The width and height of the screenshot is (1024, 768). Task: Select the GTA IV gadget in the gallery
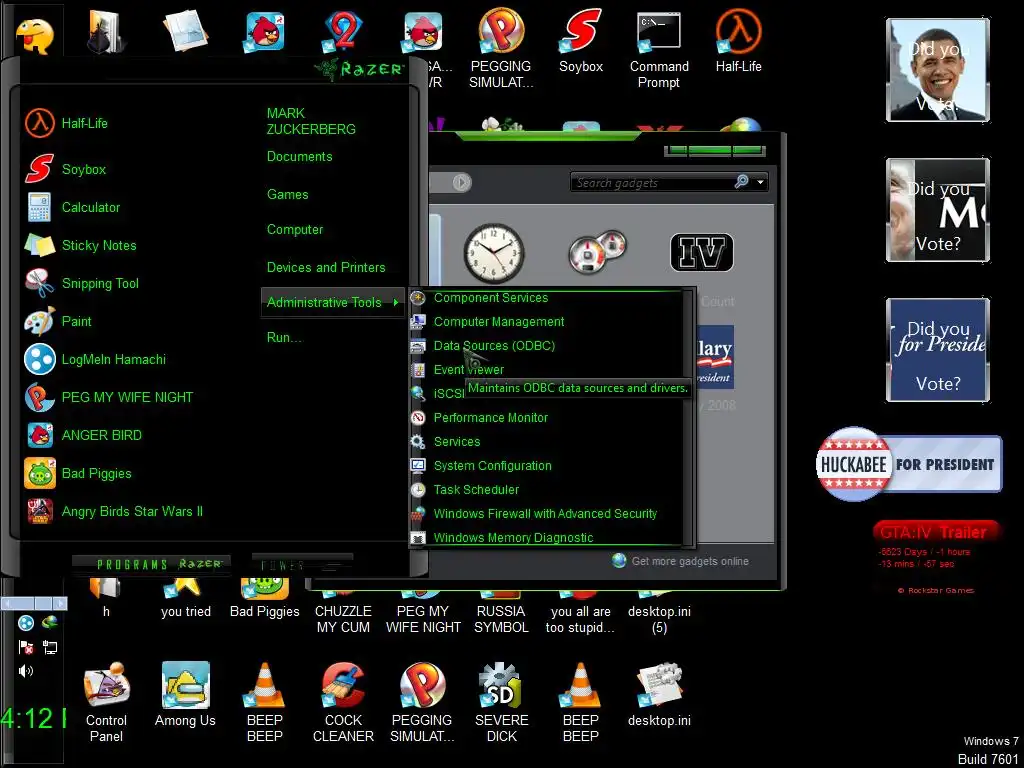pos(702,252)
